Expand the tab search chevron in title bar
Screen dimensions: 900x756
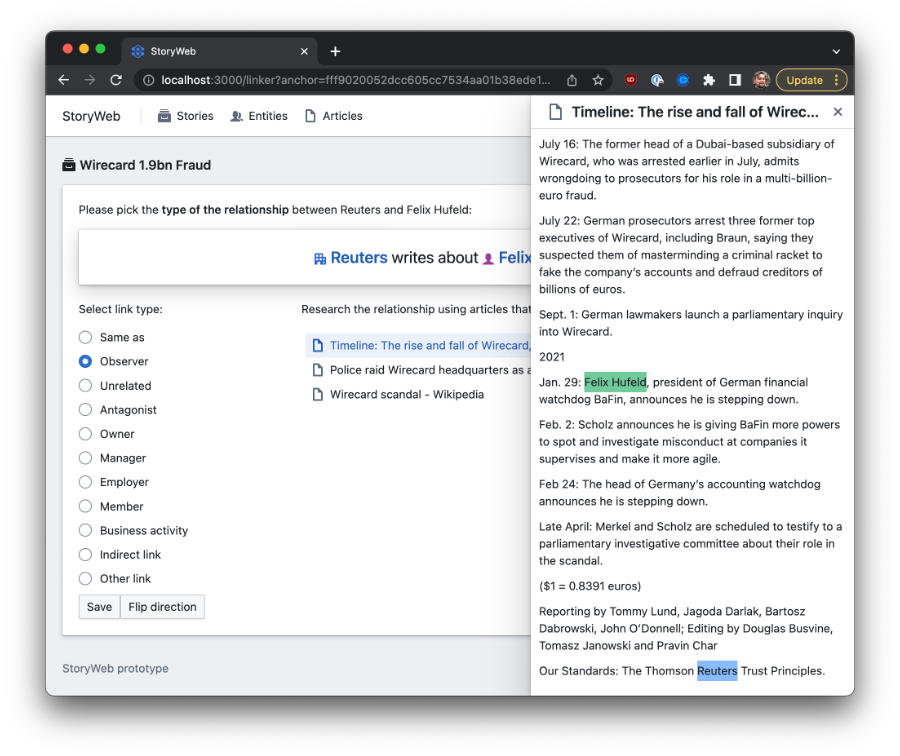pos(836,52)
